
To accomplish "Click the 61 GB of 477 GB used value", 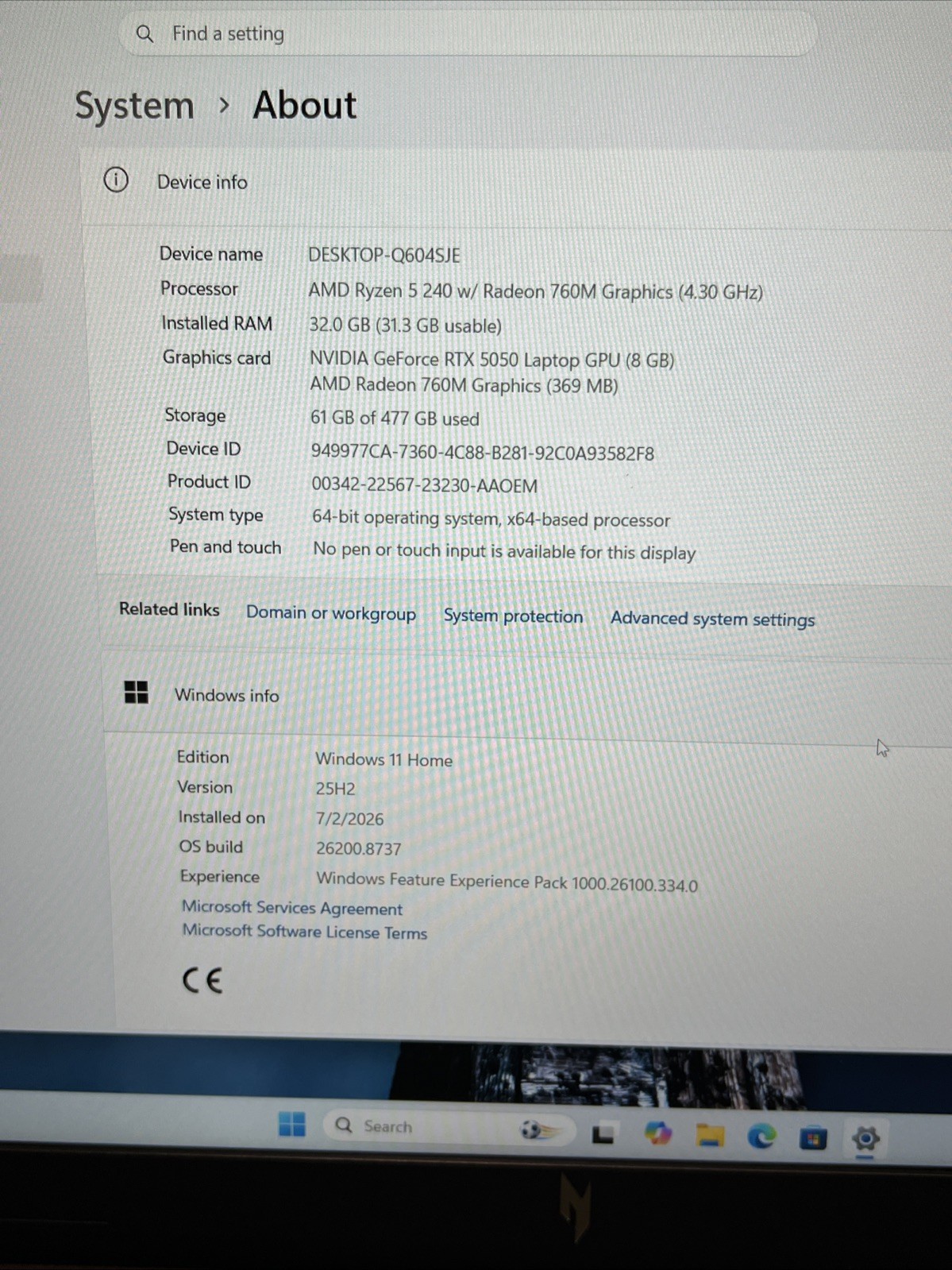I will click(395, 419).
